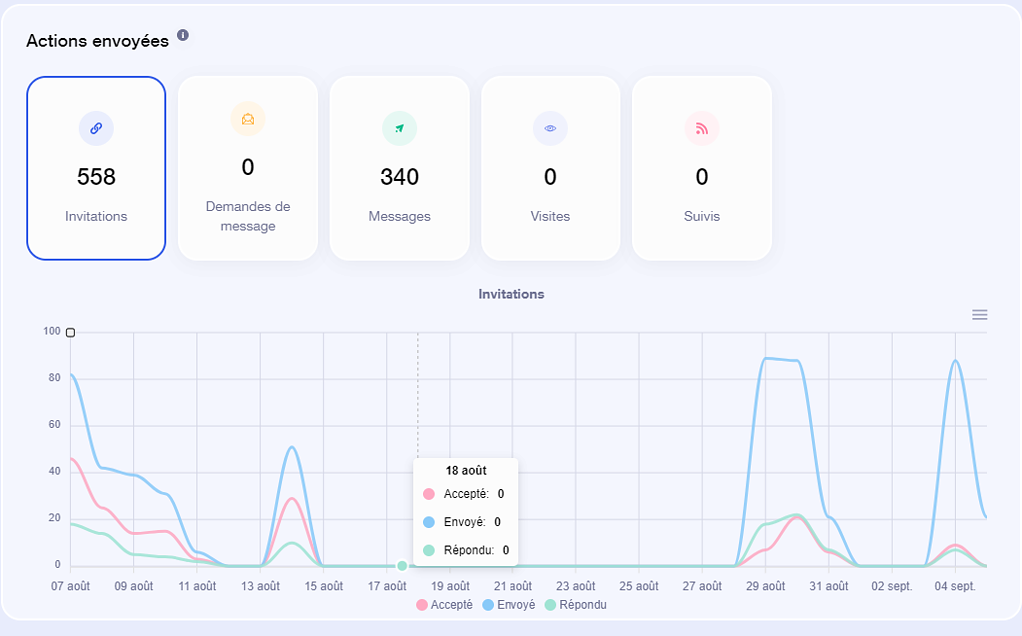Toggle the Accepté series in legend
The height and width of the screenshot is (636, 1022).
[x=445, y=605]
